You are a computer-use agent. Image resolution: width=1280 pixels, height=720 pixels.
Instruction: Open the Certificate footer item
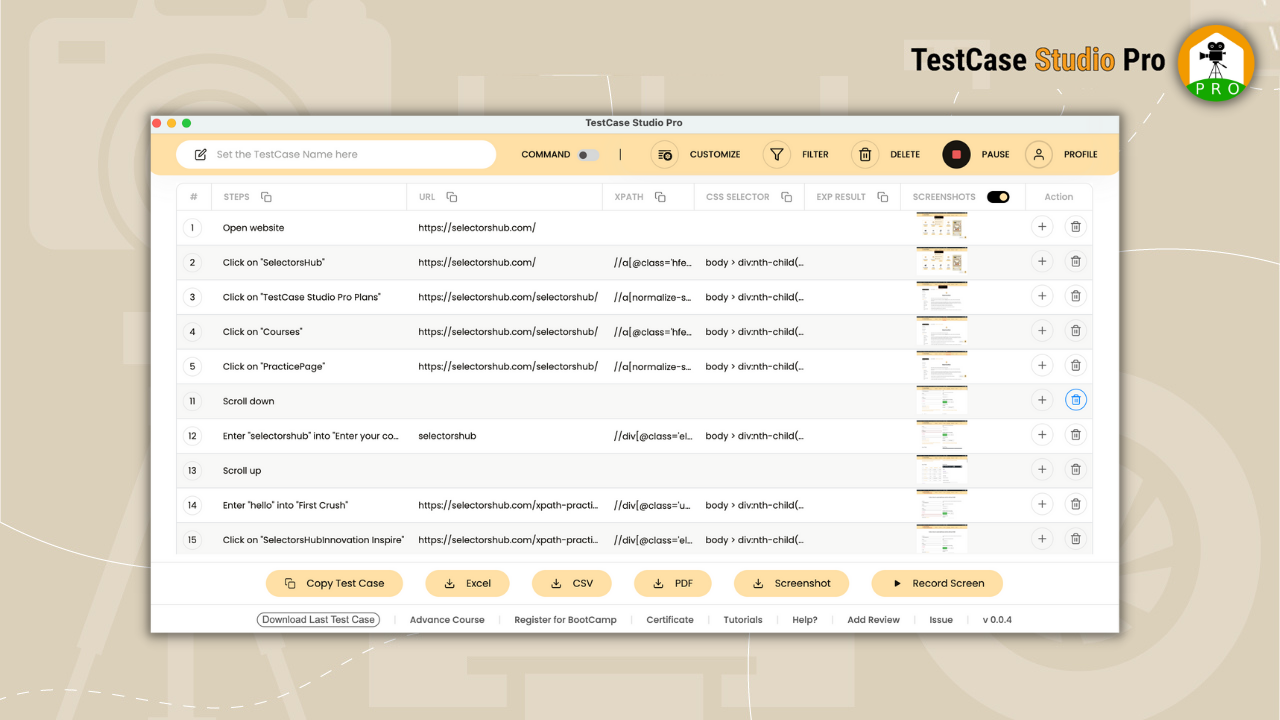[669, 619]
